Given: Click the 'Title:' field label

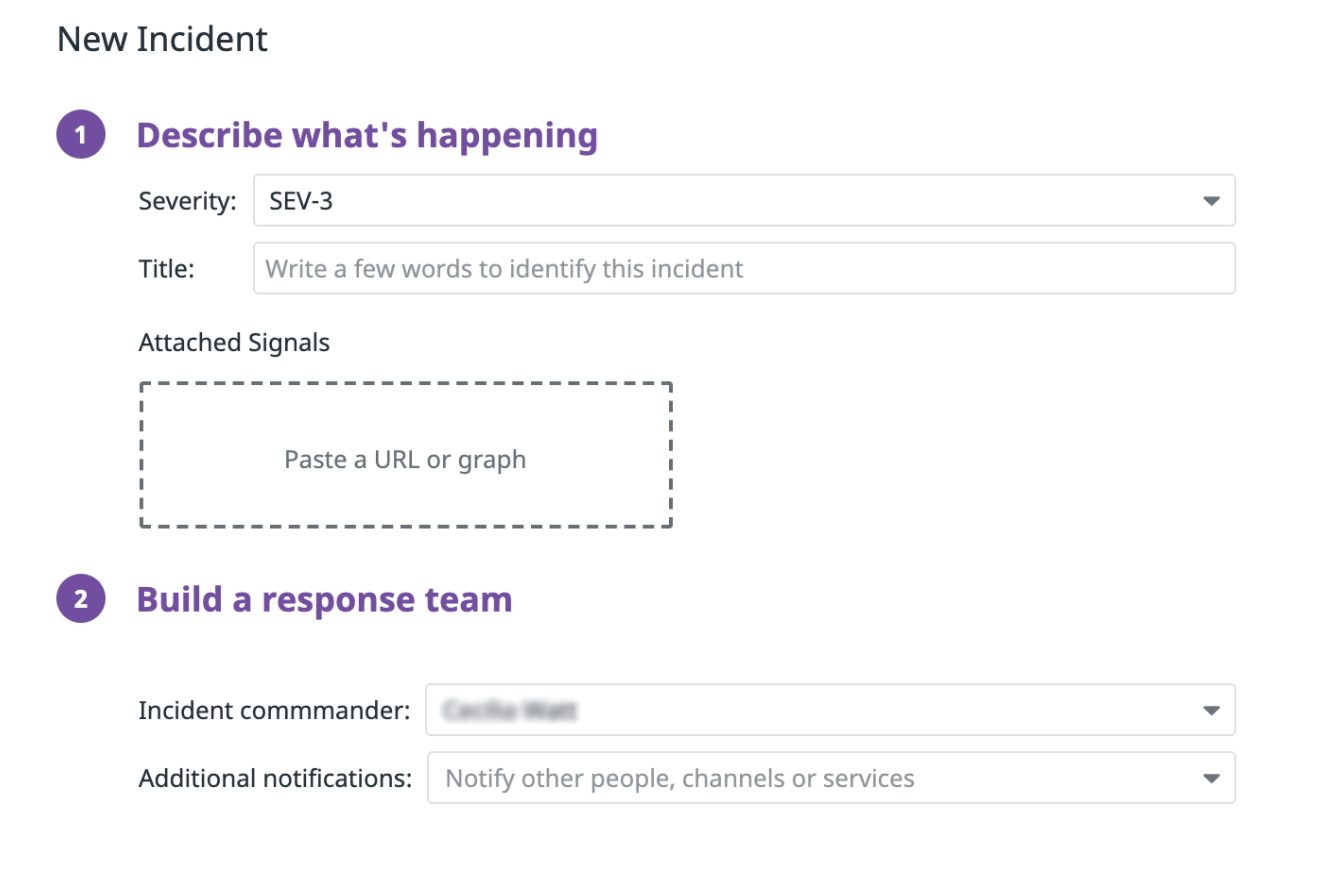Looking at the screenshot, I should click(x=167, y=268).
